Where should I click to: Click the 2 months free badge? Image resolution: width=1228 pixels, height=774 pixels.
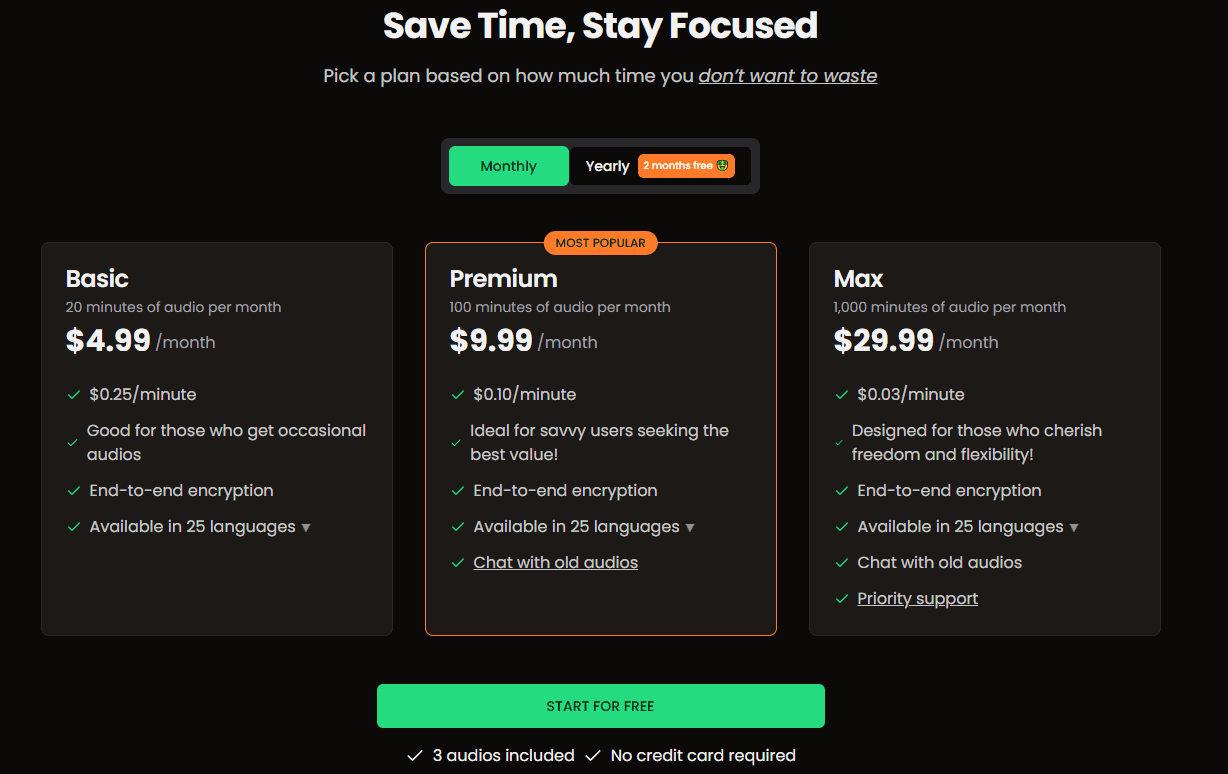[686, 166]
